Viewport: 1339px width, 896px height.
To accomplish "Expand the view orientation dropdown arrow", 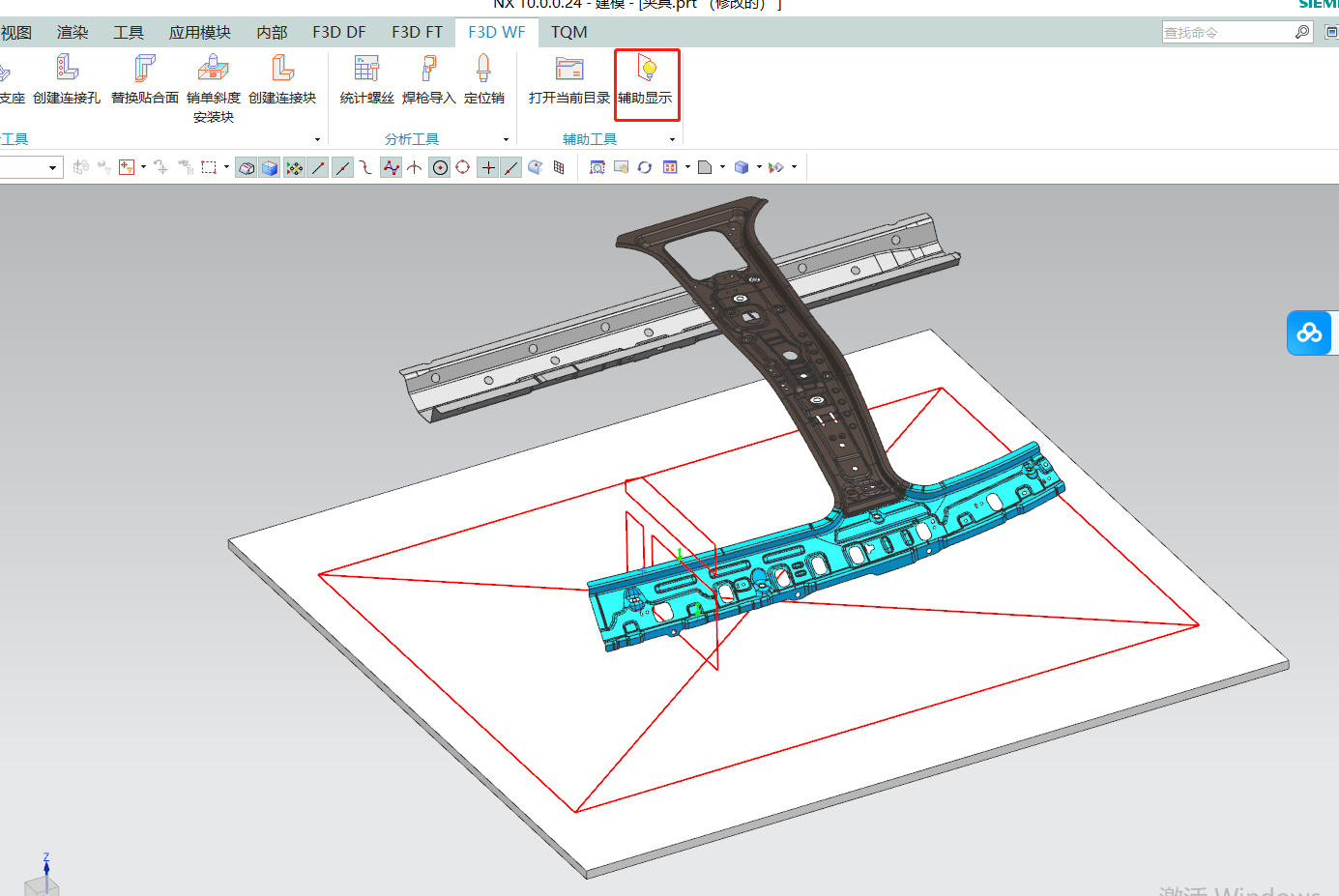I will 687,167.
